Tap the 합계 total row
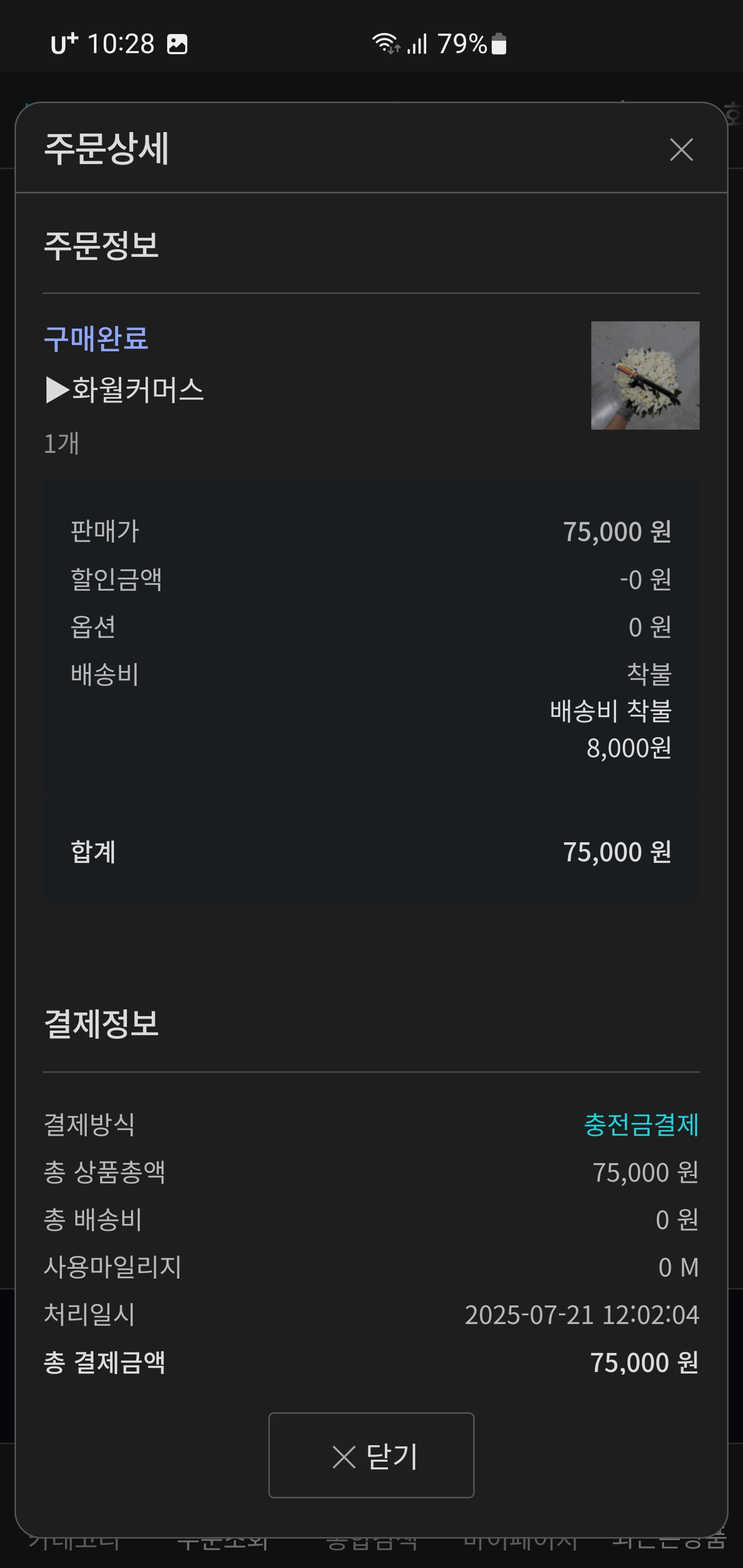The width and height of the screenshot is (743, 1568). tap(371, 852)
